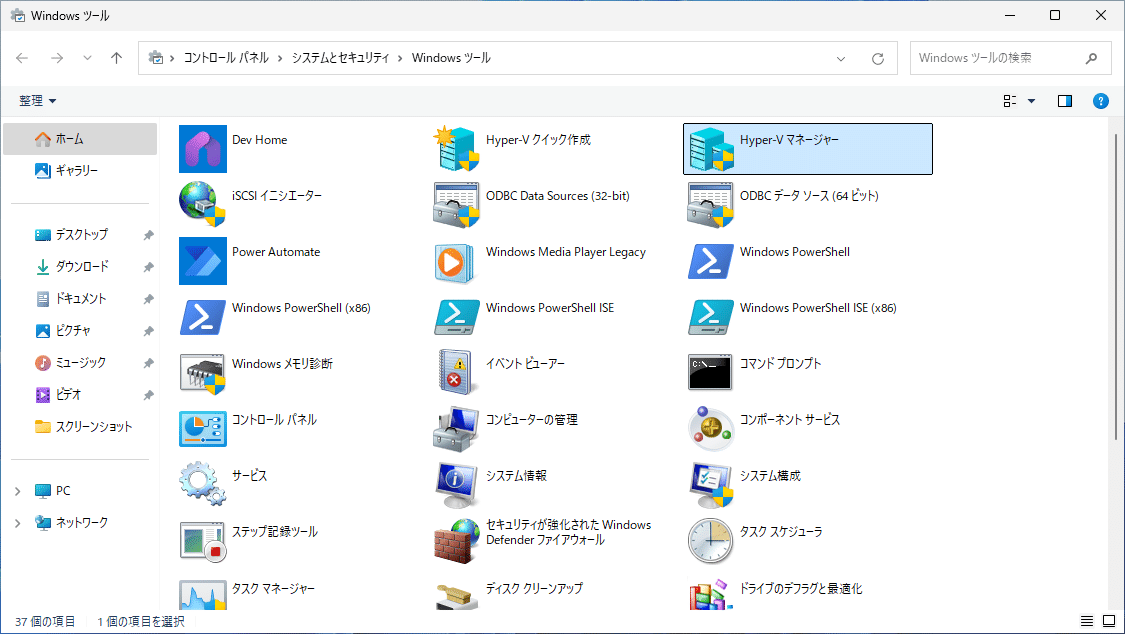
Task: Expand chevron after システムとセキュリティ in address bar
Action: tap(400, 59)
